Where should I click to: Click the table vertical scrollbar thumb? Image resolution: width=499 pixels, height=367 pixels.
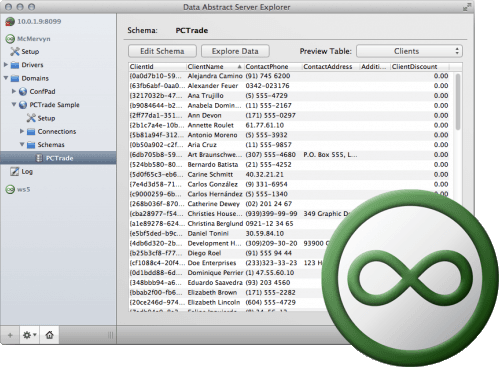[458, 102]
